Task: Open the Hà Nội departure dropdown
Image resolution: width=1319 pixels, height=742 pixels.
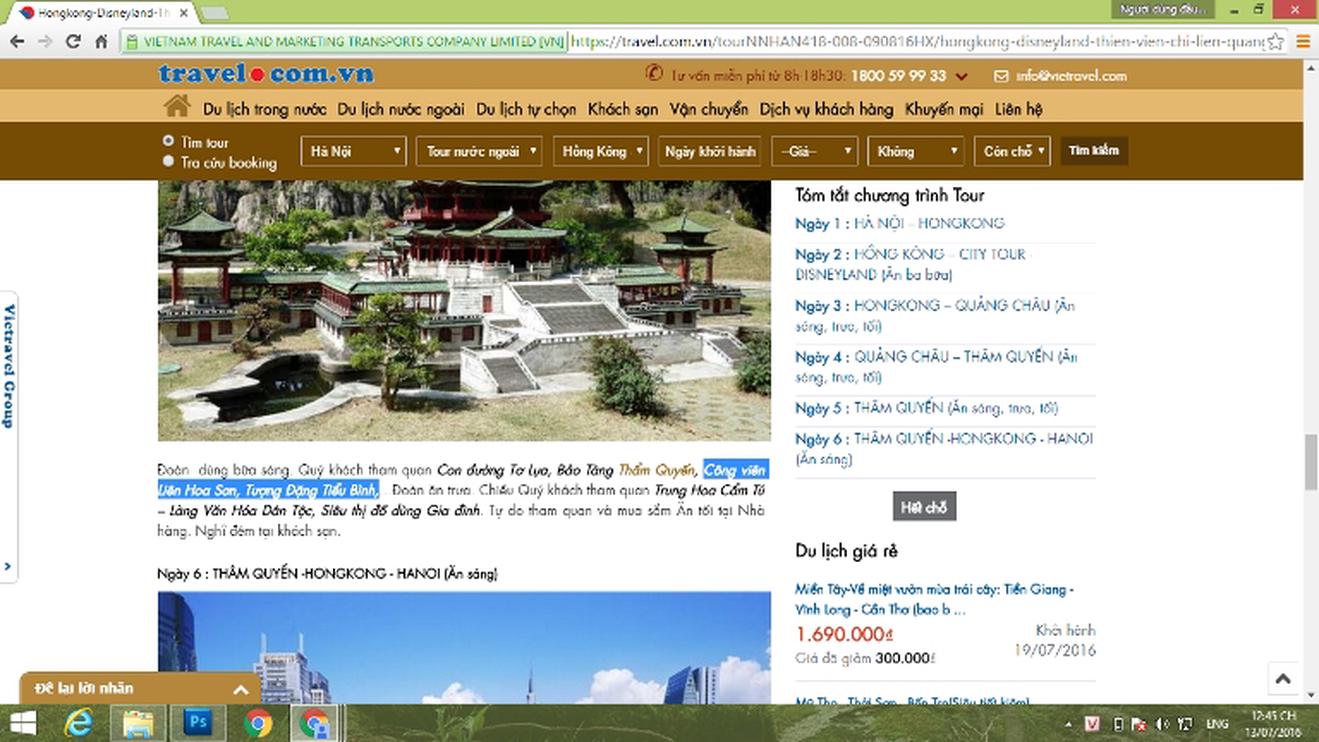Action: point(354,151)
